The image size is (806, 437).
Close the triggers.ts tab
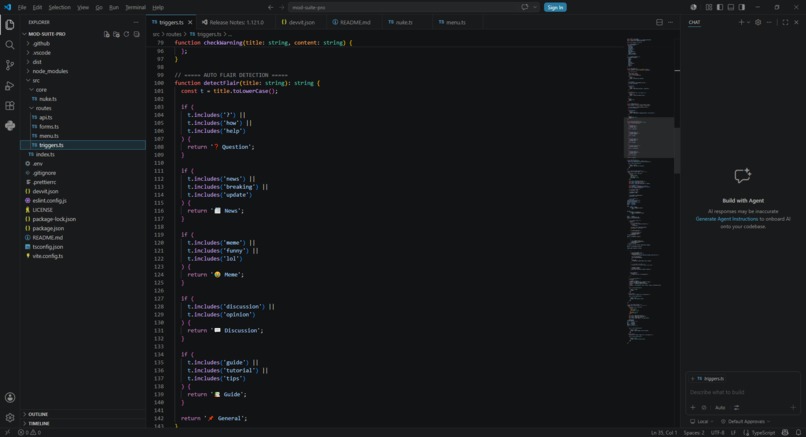(190, 22)
